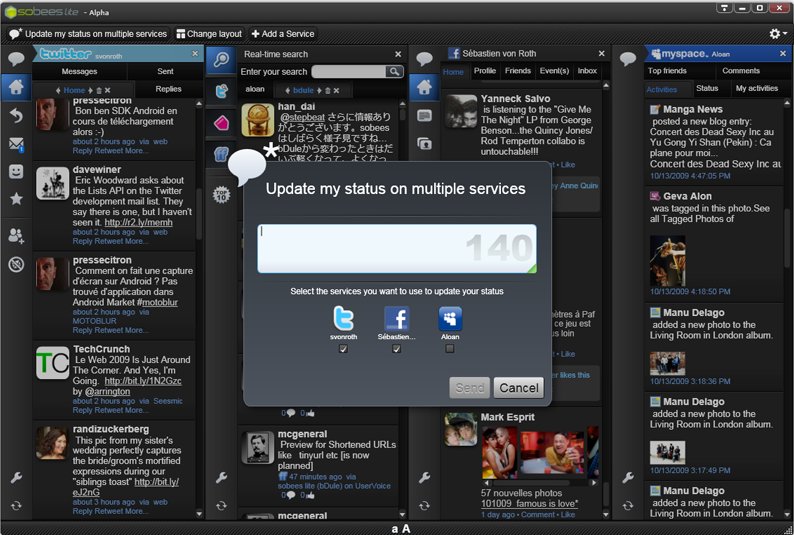Select Aloan MySpace service icon
The width and height of the screenshot is (794, 535).
pos(450,318)
